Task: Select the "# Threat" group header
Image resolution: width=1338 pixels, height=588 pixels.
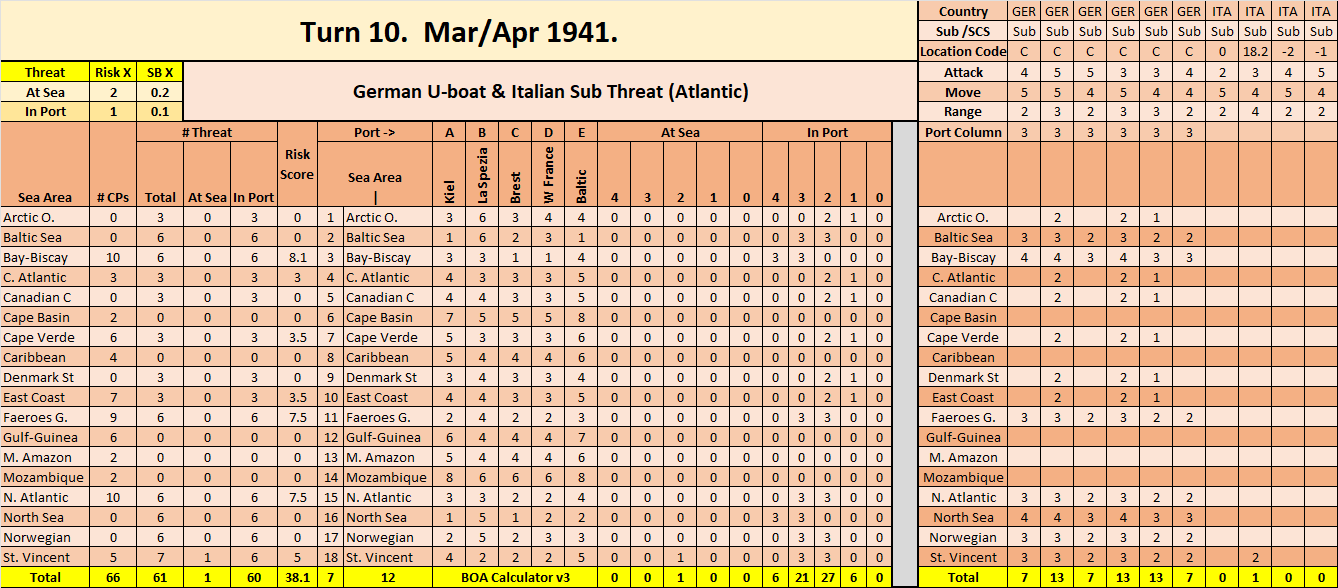Action: [x=207, y=132]
